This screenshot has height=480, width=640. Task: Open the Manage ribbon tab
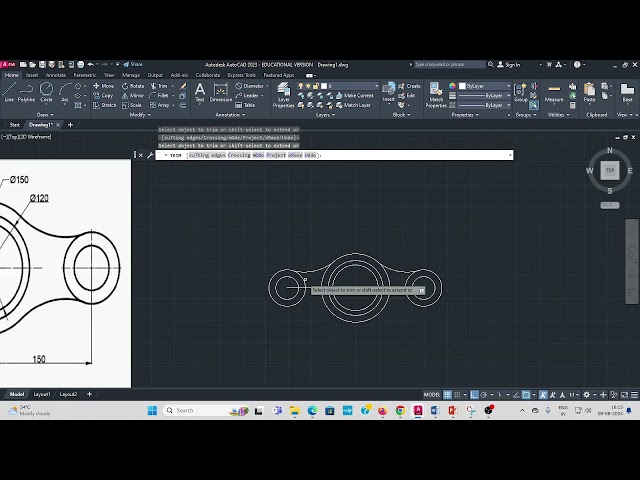click(131, 75)
